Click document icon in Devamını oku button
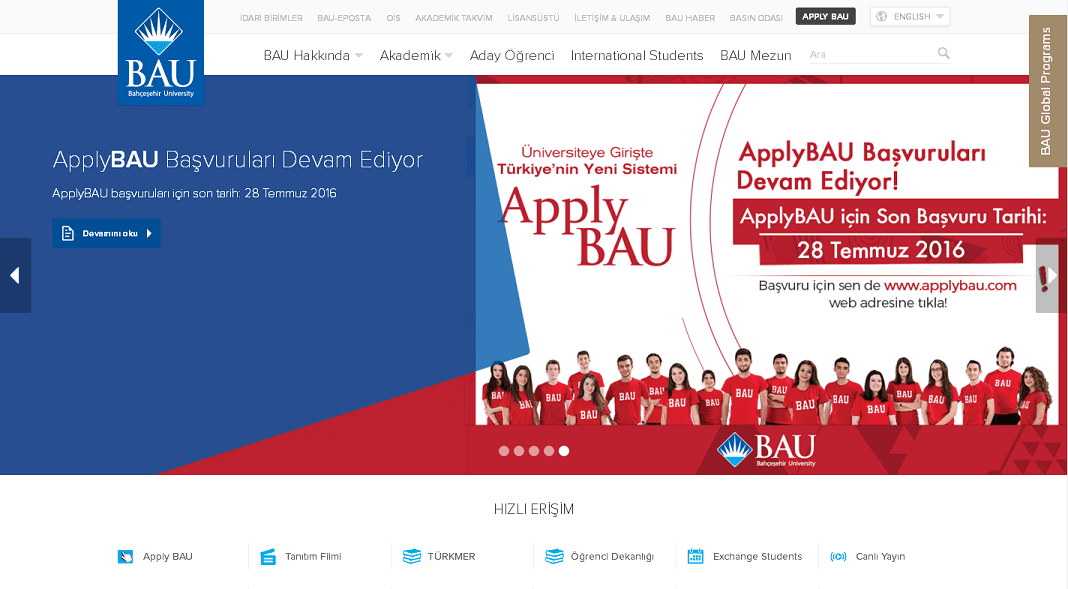Screen dimensions: 1068x589 (67, 234)
